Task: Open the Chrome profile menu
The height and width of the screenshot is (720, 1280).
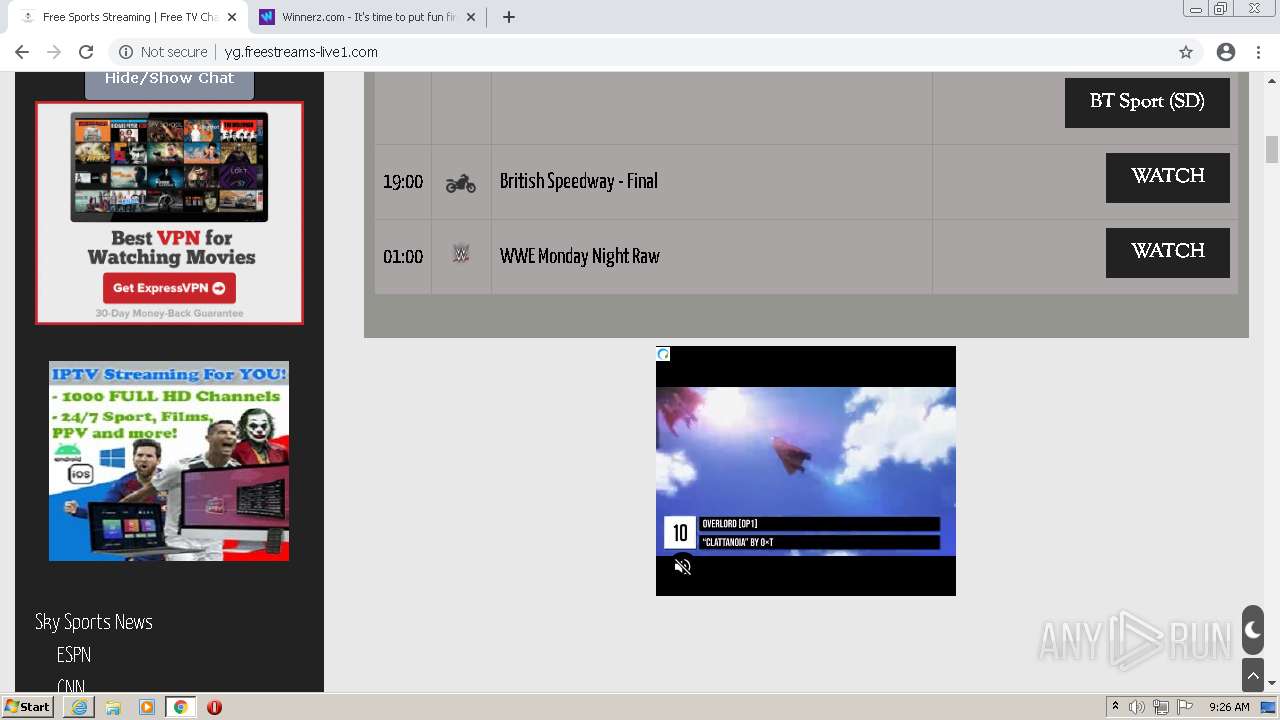Action: (x=1226, y=52)
